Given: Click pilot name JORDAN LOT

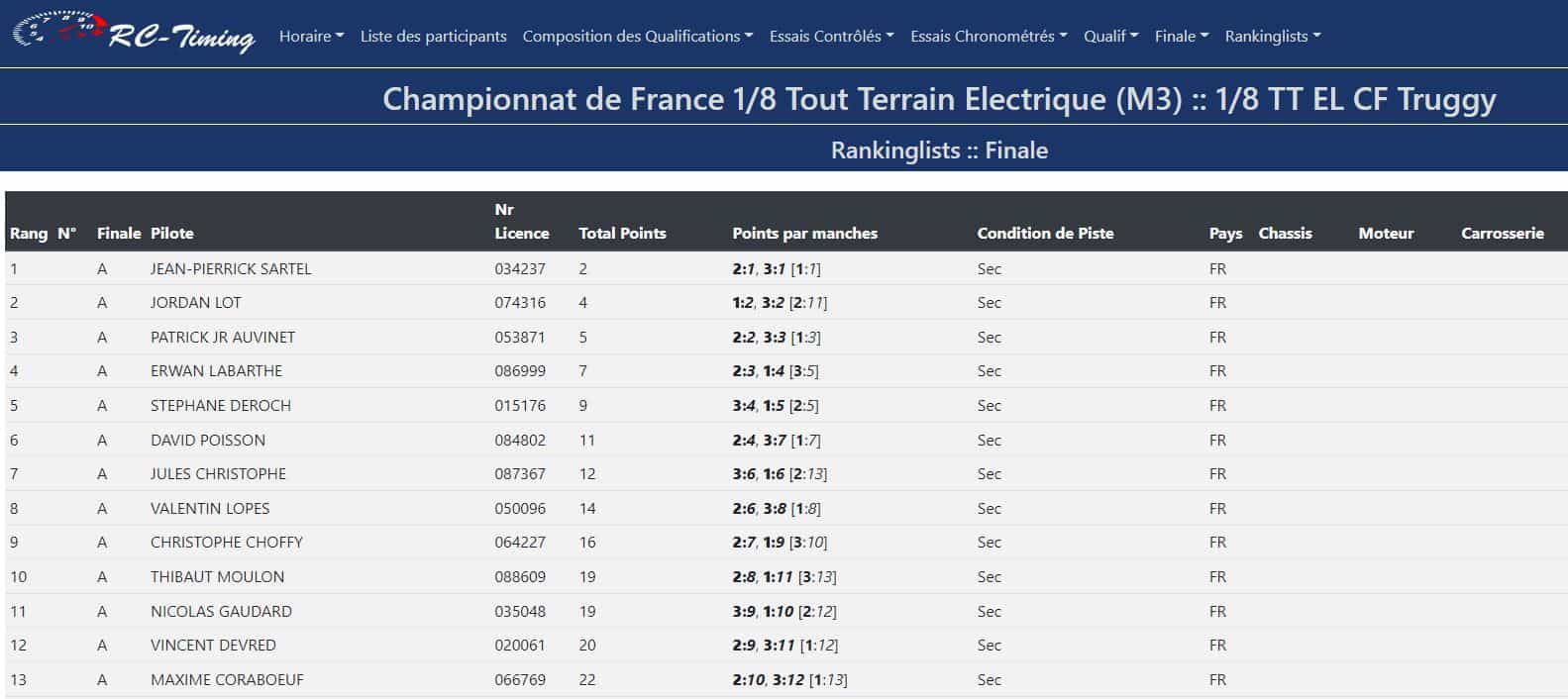Looking at the screenshot, I should (195, 303).
